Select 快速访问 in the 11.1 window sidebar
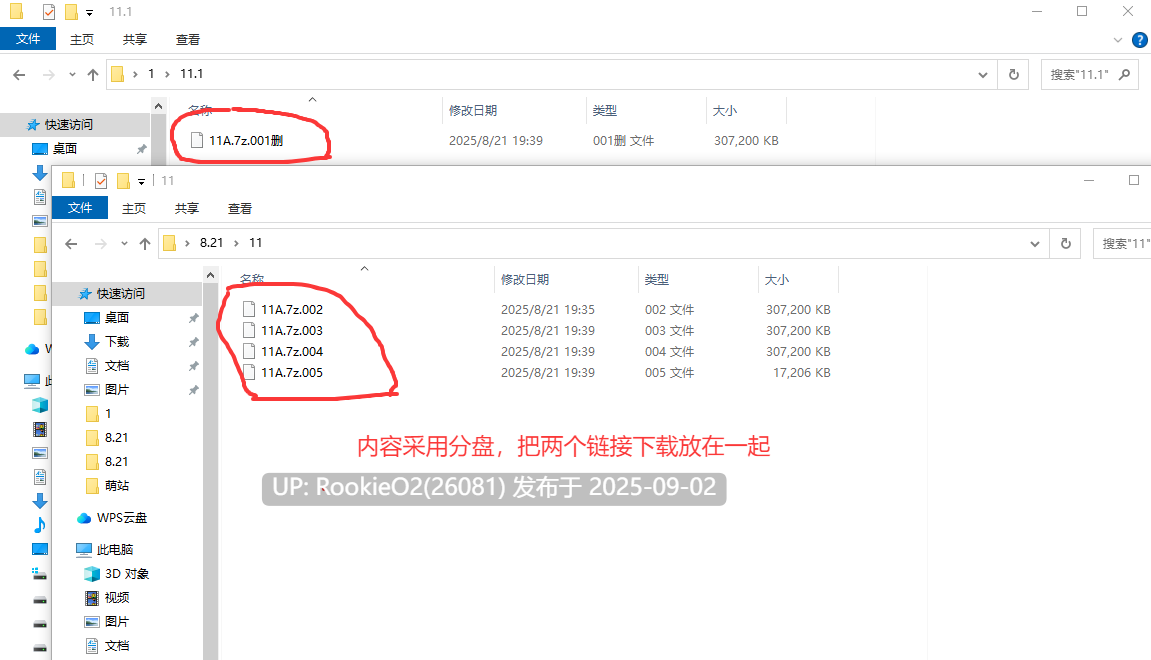This screenshot has width=1151, height=660. pos(69,125)
